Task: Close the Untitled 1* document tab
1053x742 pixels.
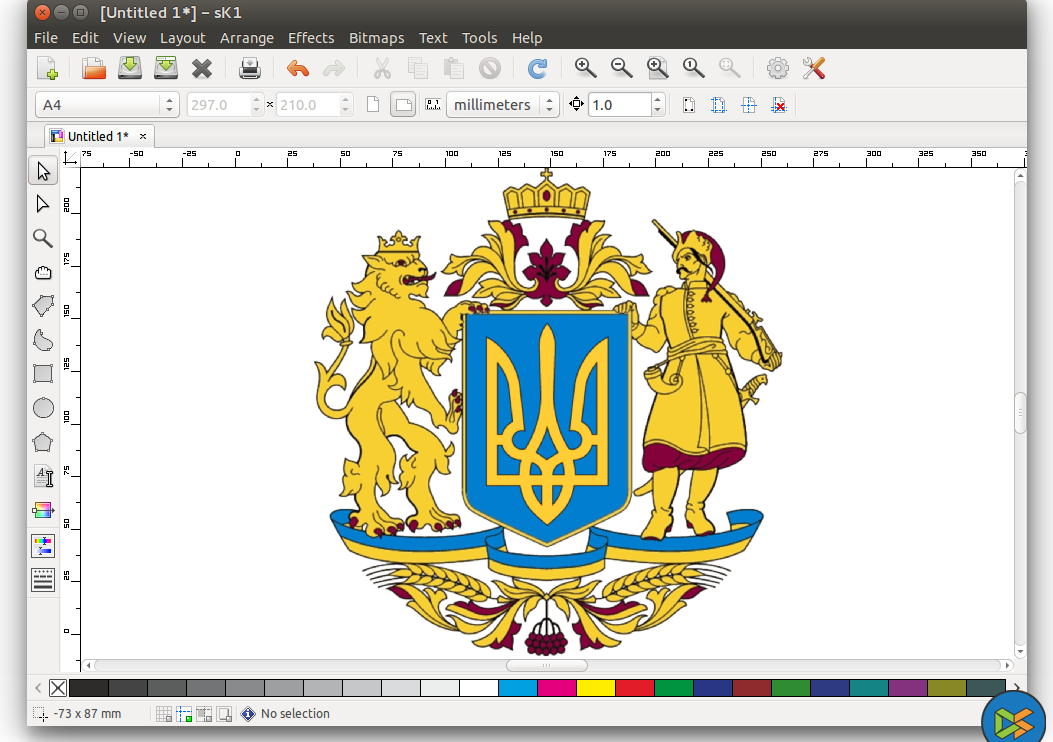Action: coord(143,136)
